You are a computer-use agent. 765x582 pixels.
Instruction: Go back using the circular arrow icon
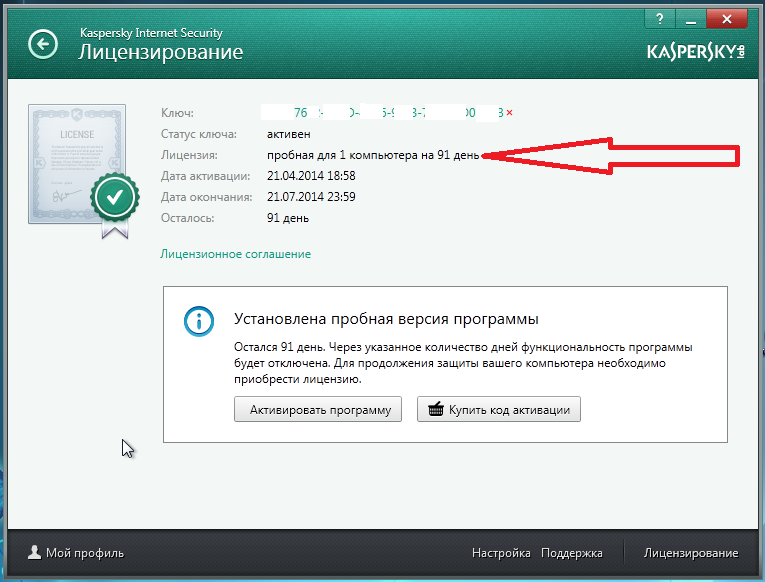(x=43, y=44)
